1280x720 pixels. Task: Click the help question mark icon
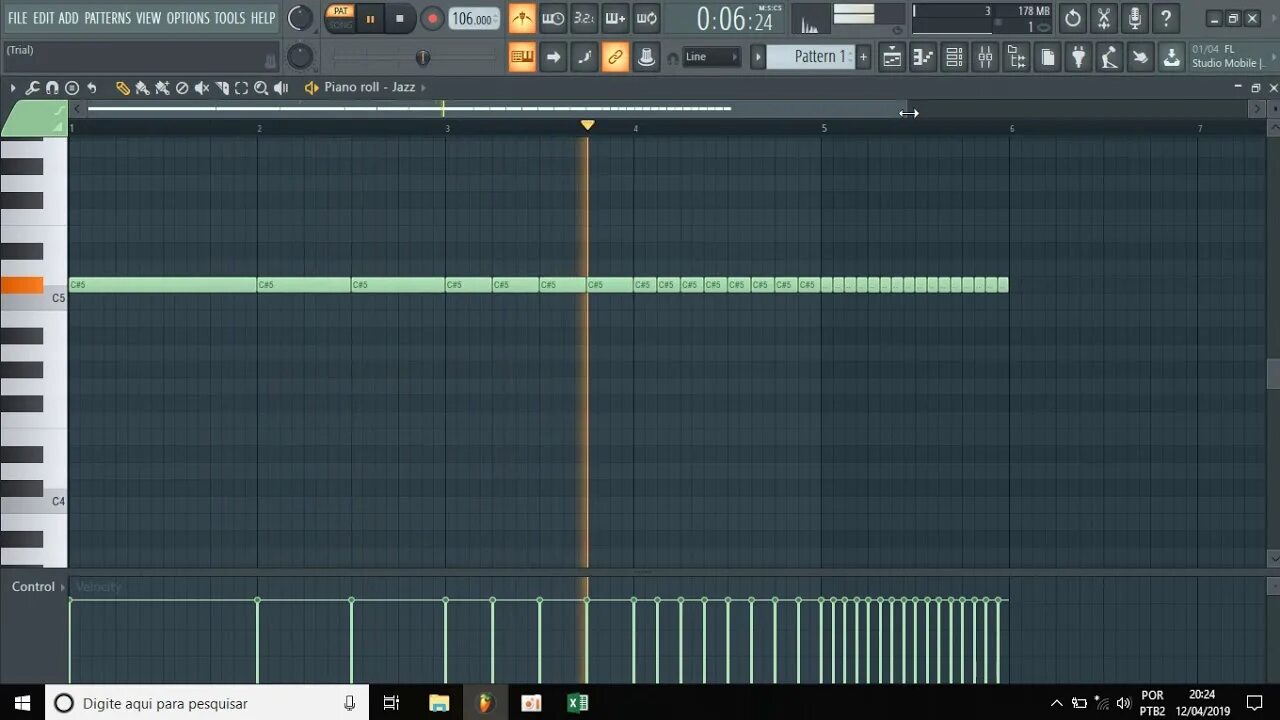[1166, 18]
